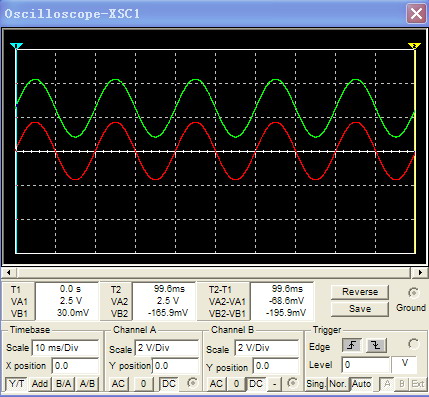Select Channel B coupling radio indicator
The height and width of the screenshot is (397, 429).
coord(292,383)
